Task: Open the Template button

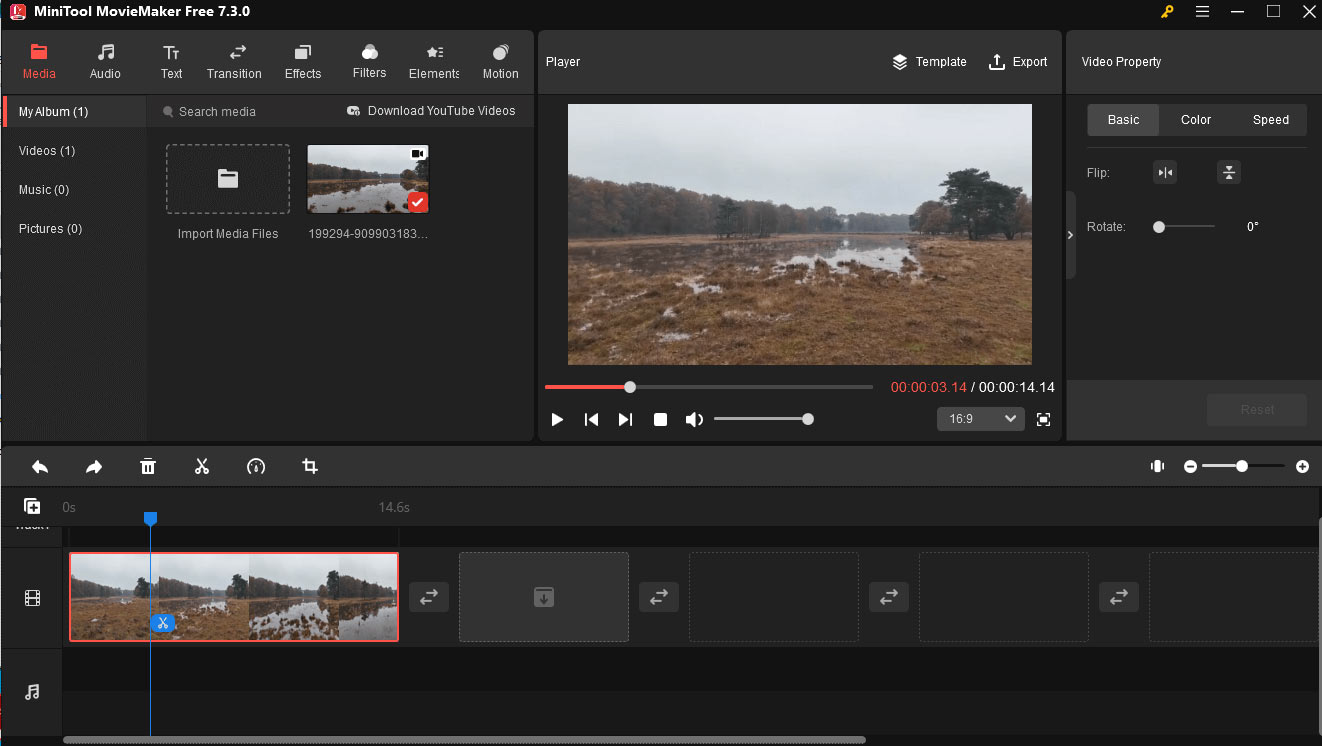Action: click(x=929, y=62)
